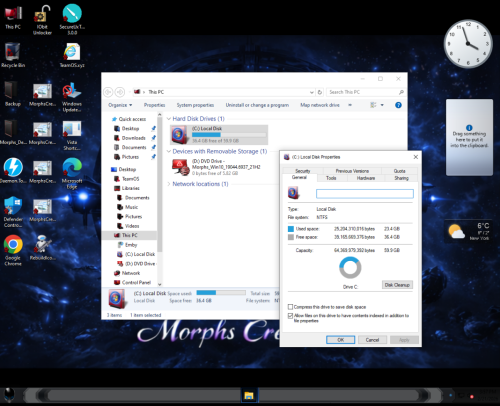Open the RebuildIconCache robot icon

click(42, 248)
